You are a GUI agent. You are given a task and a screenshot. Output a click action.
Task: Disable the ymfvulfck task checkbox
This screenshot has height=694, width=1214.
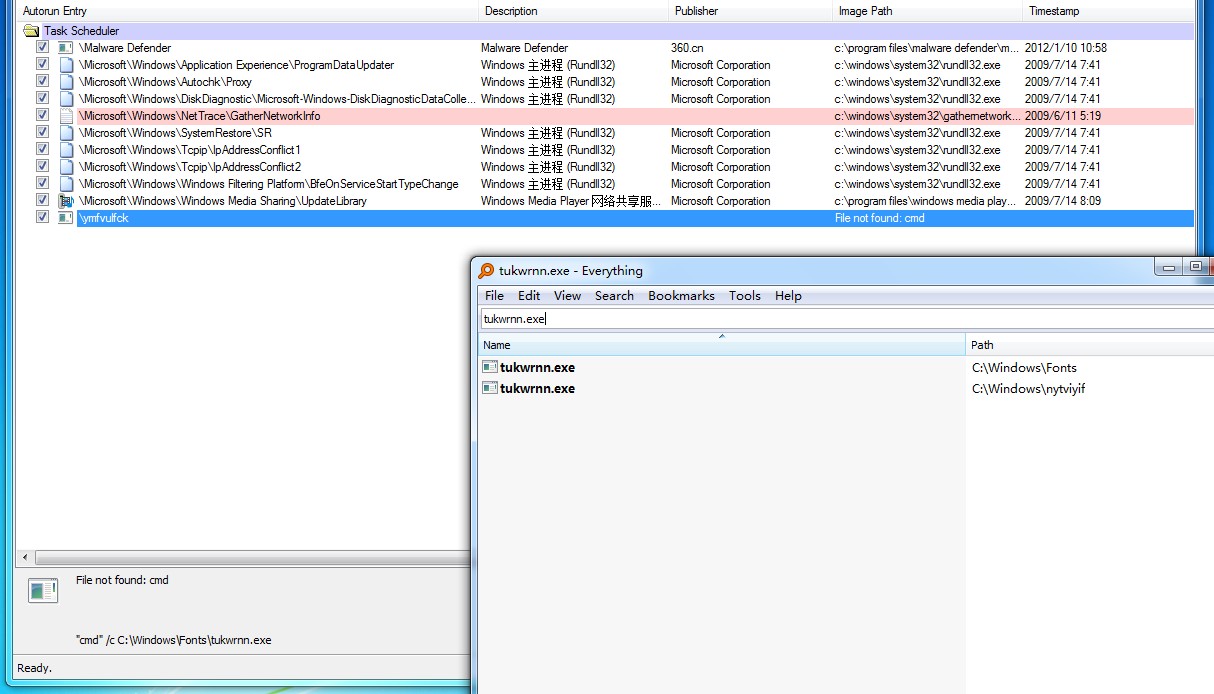(x=42, y=218)
